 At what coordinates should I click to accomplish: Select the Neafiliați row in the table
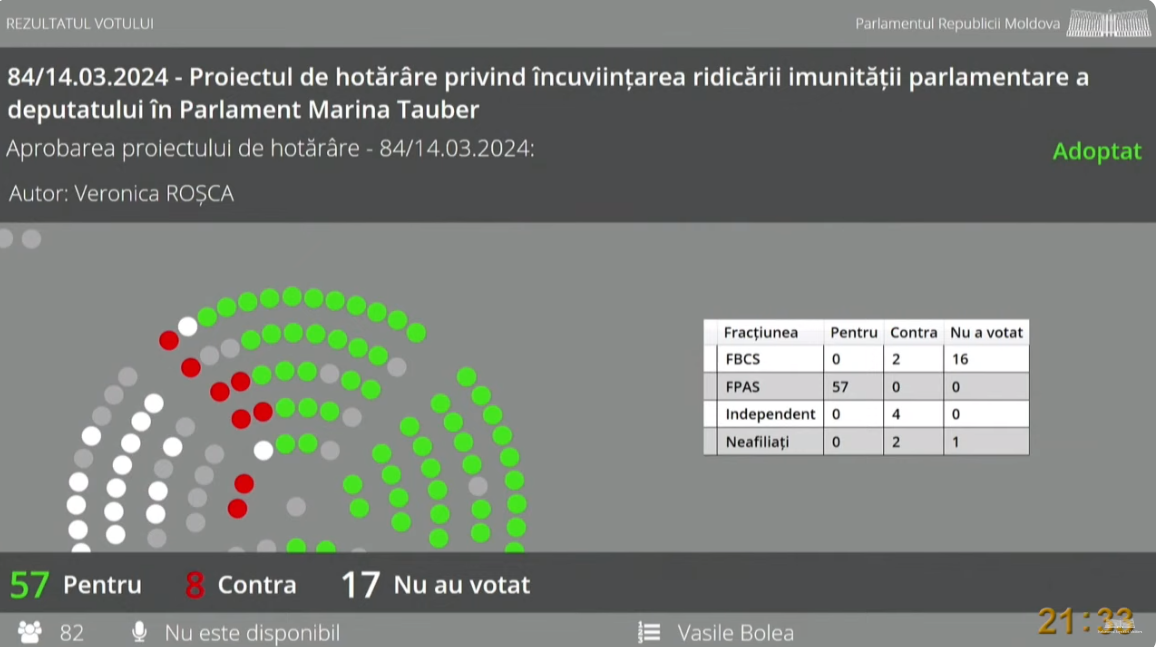757,441
